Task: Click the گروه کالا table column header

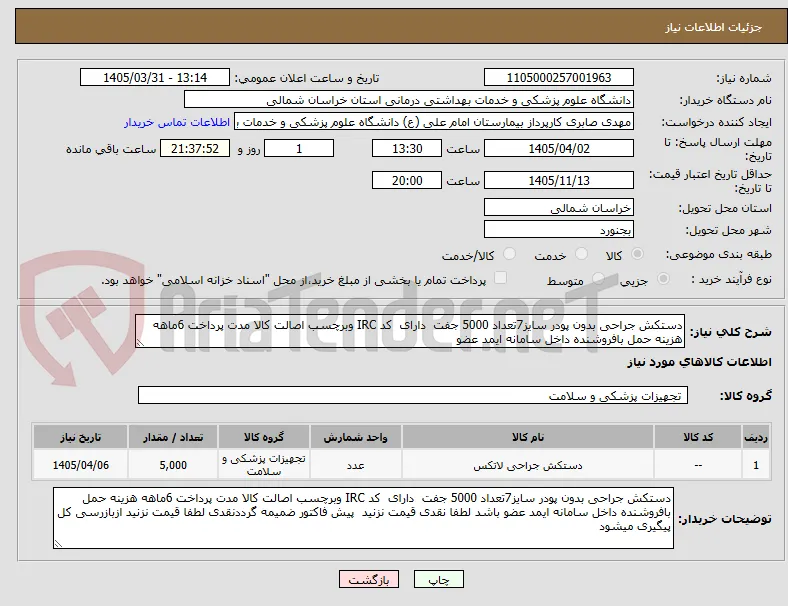Action: point(264,437)
